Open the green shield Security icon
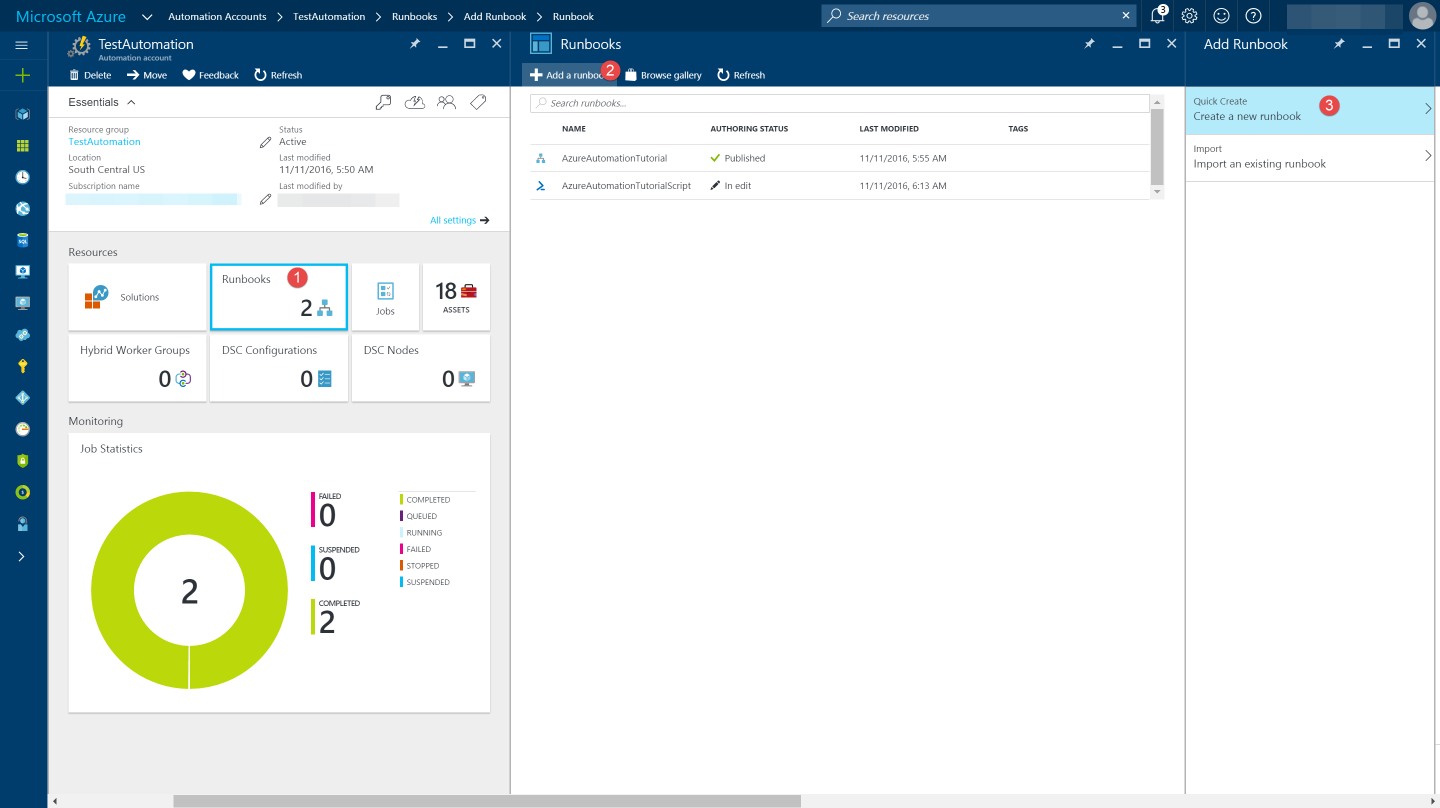This screenshot has width=1440, height=808. pos(22,460)
